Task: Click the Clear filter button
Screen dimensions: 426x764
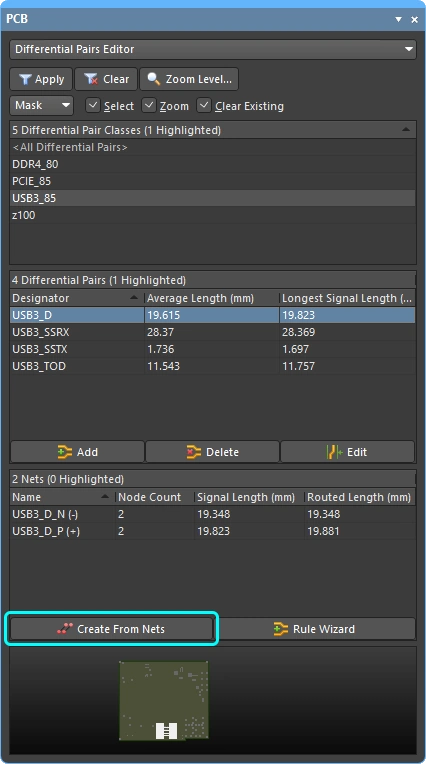Action: pos(106,79)
